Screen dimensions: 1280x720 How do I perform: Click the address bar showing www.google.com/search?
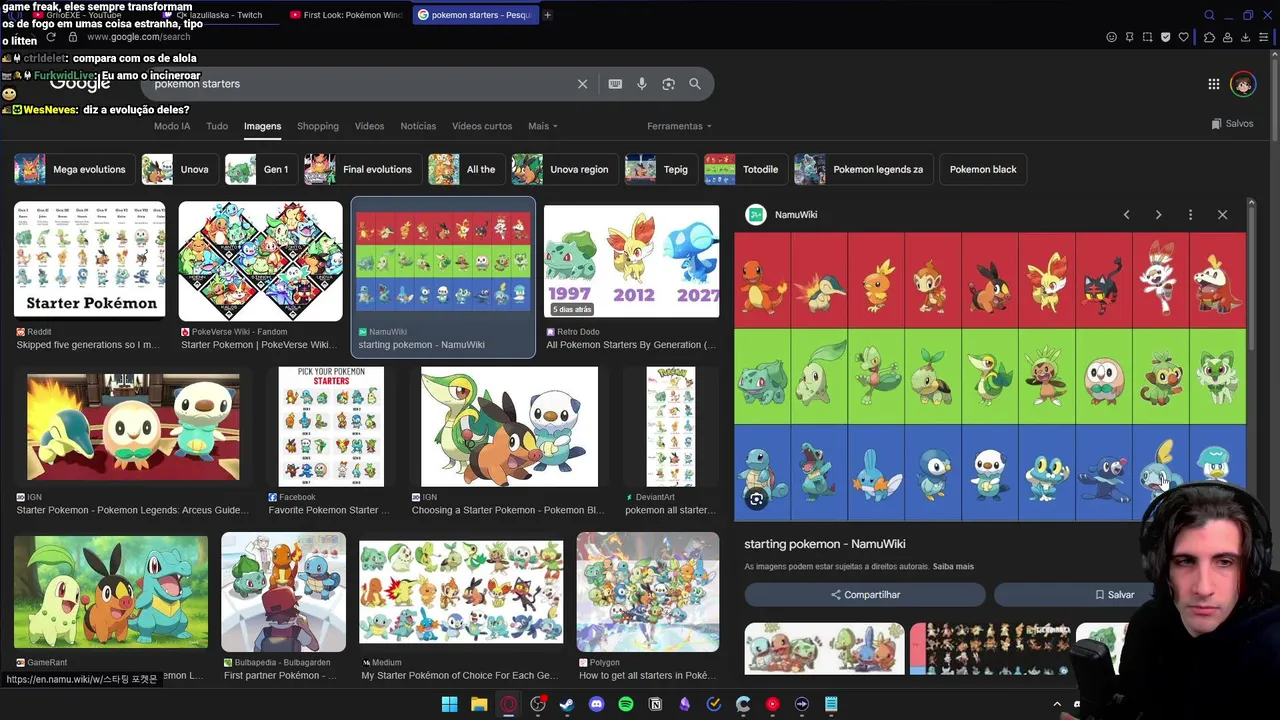tap(138, 37)
